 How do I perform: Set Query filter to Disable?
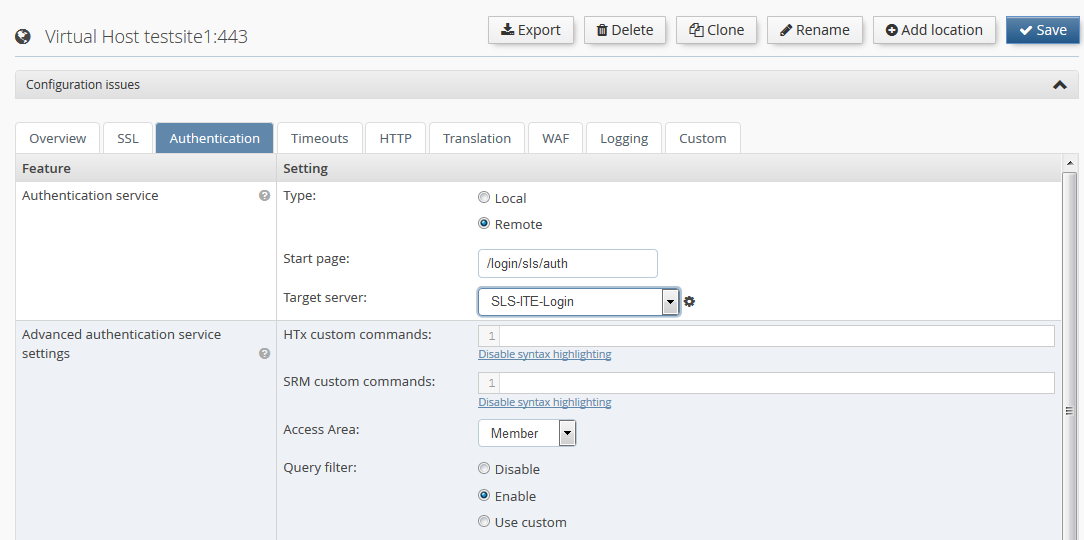click(x=484, y=469)
